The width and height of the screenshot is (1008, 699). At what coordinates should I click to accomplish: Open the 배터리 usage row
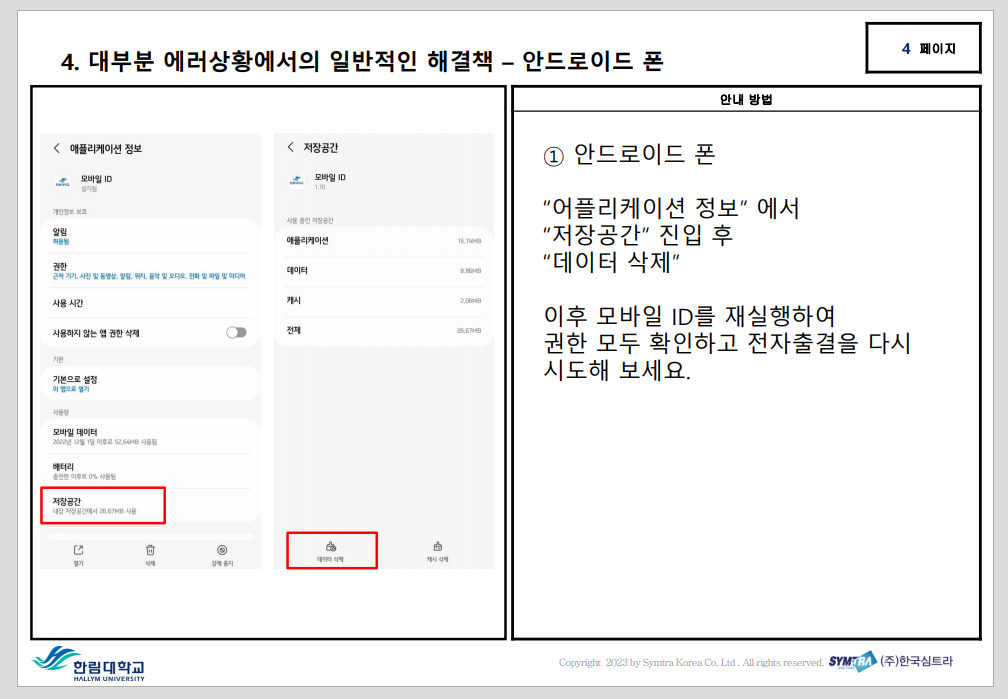coord(148,470)
